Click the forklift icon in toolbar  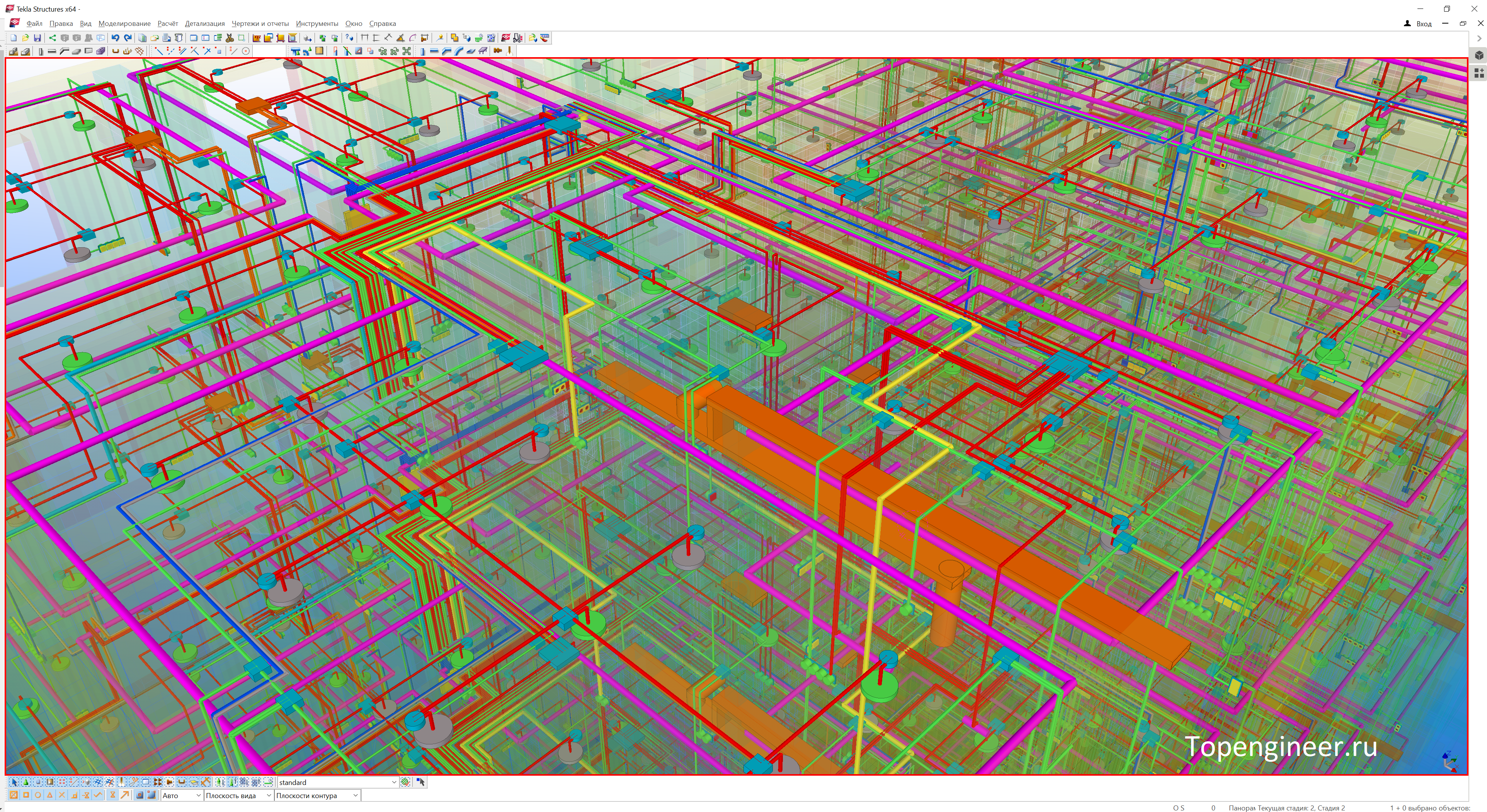518,38
